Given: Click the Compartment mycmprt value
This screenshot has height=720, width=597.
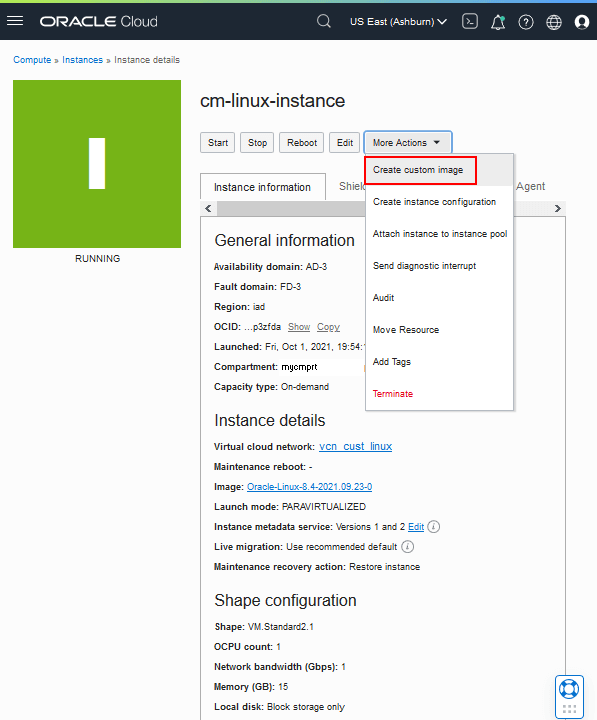Looking at the screenshot, I should tap(299, 367).
